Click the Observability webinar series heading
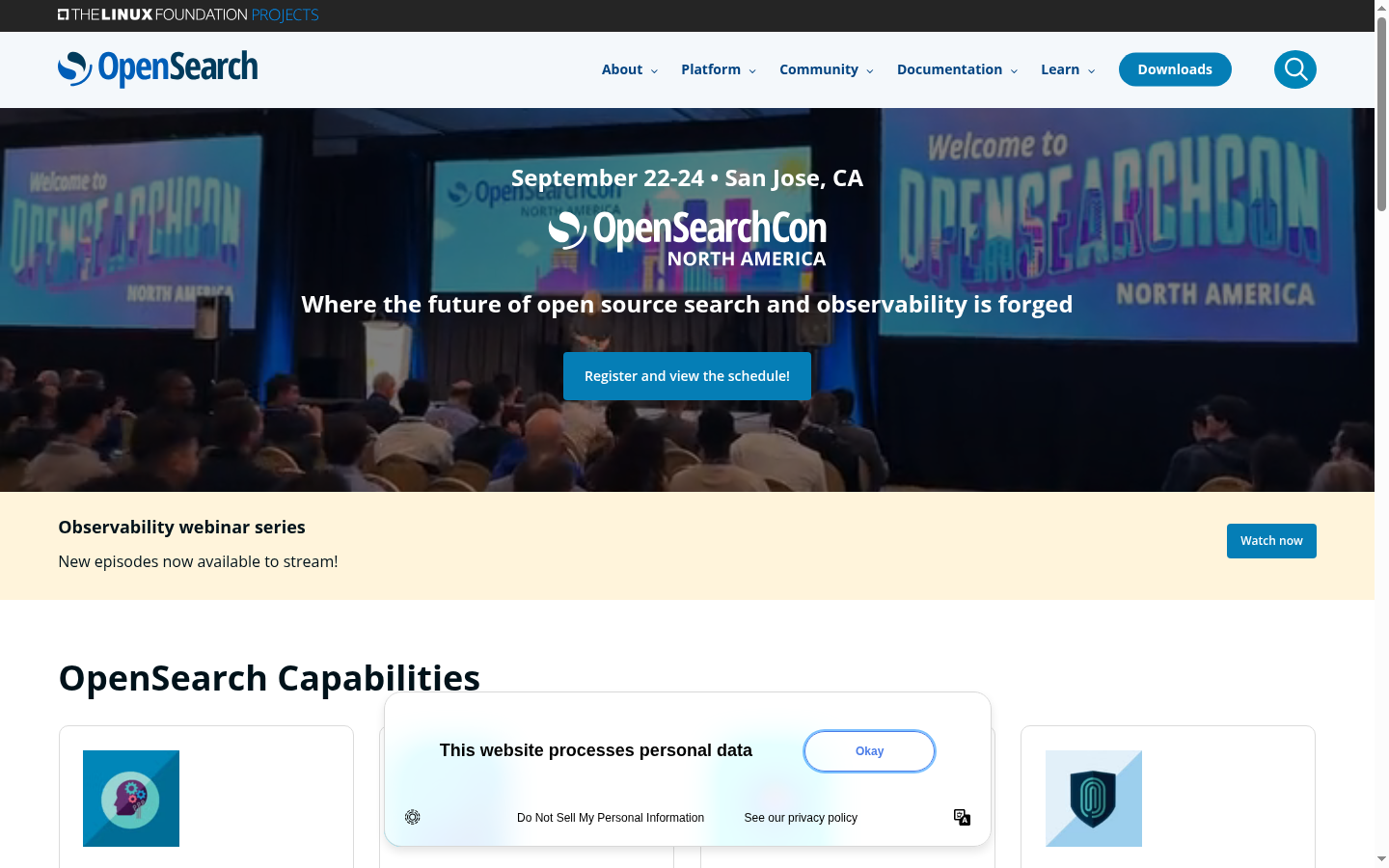The height and width of the screenshot is (868, 1389). (181, 528)
